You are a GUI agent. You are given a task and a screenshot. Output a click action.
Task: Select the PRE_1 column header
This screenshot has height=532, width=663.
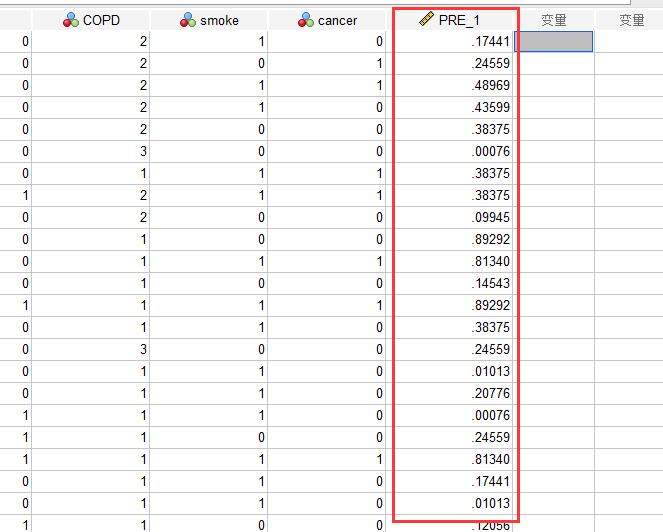click(x=450, y=20)
